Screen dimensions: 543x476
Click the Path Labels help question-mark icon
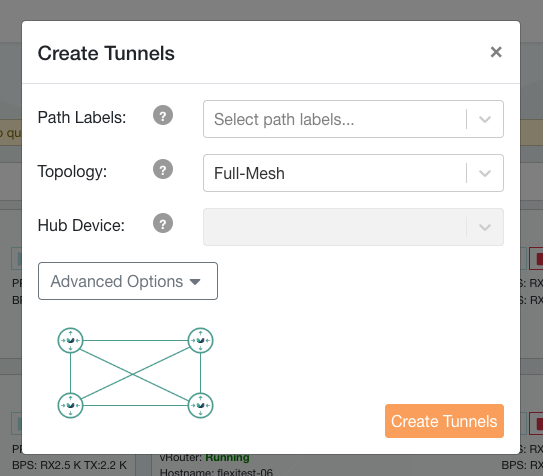click(163, 115)
